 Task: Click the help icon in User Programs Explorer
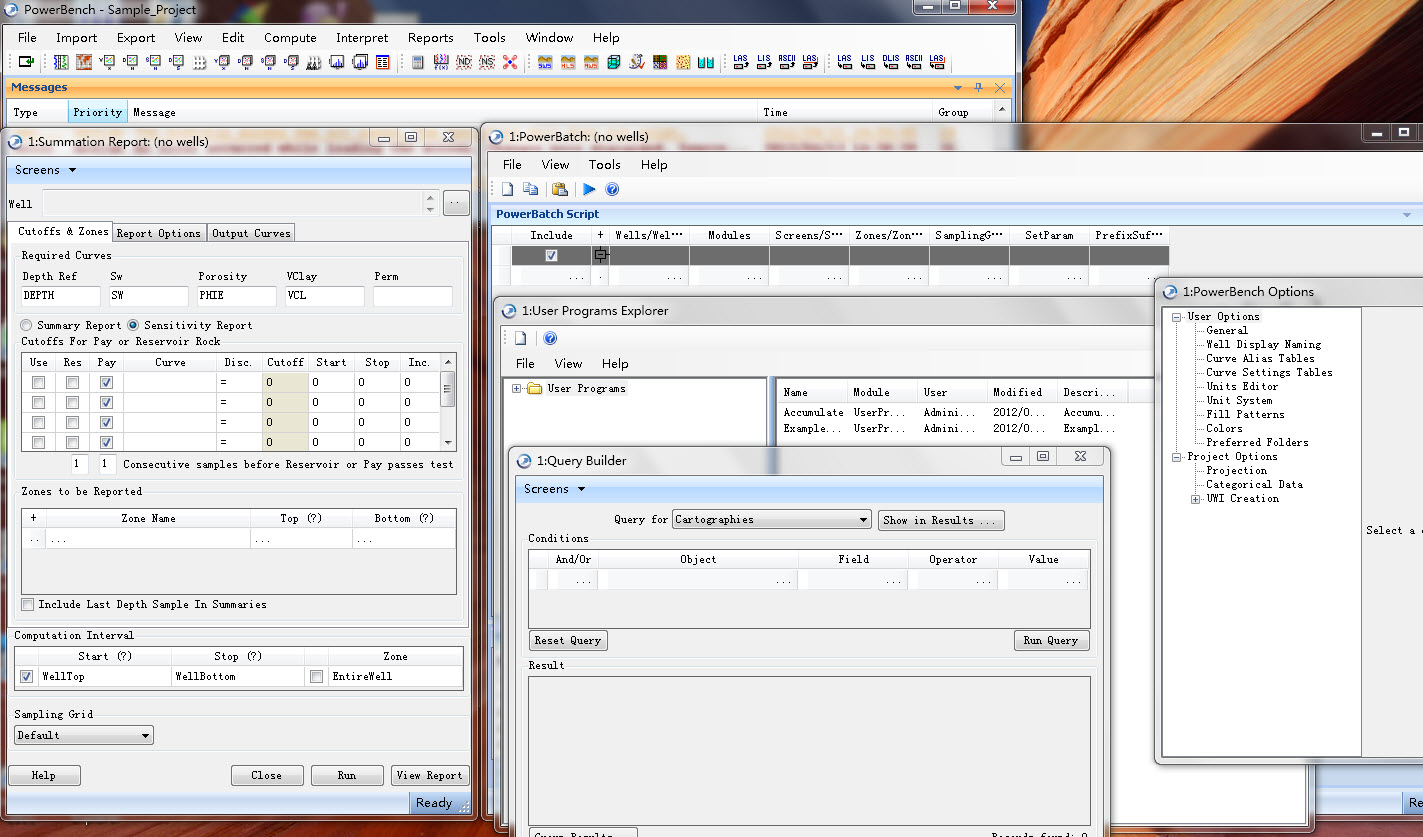click(550, 338)
